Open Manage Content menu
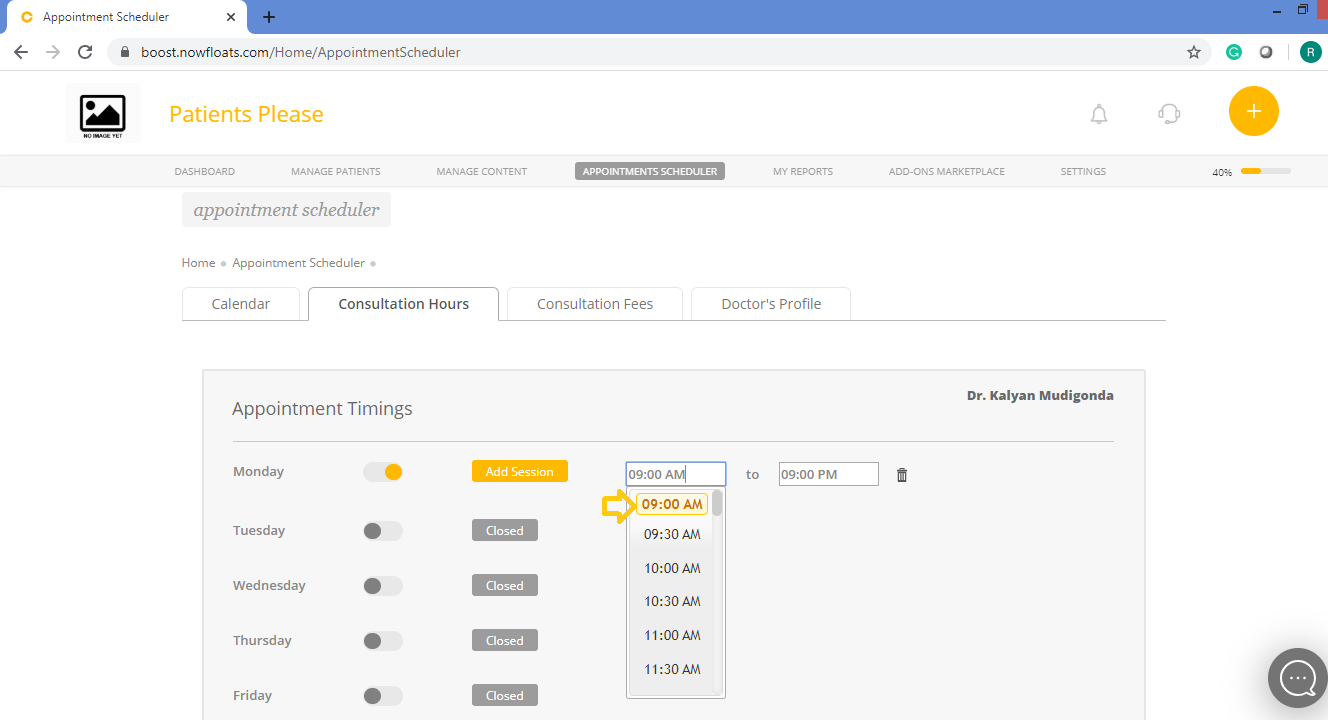This screenshot has height=720, width=1328. tap(482, 171)
